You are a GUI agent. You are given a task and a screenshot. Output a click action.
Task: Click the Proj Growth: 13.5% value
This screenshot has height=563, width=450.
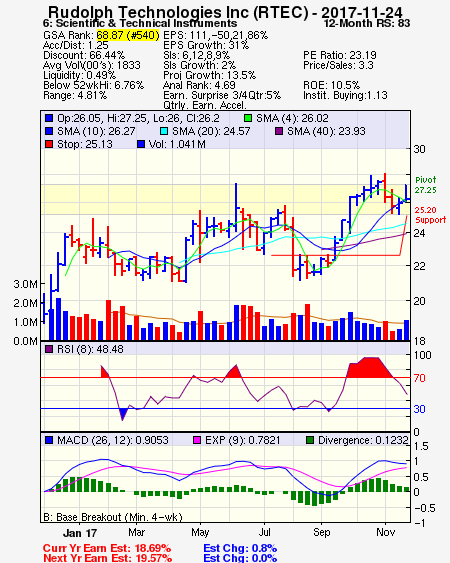(209, 75)
